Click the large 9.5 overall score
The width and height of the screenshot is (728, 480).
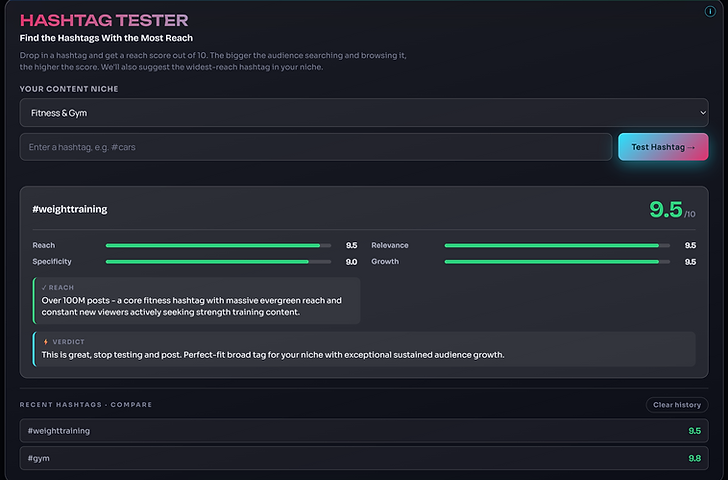pos(666,209)
